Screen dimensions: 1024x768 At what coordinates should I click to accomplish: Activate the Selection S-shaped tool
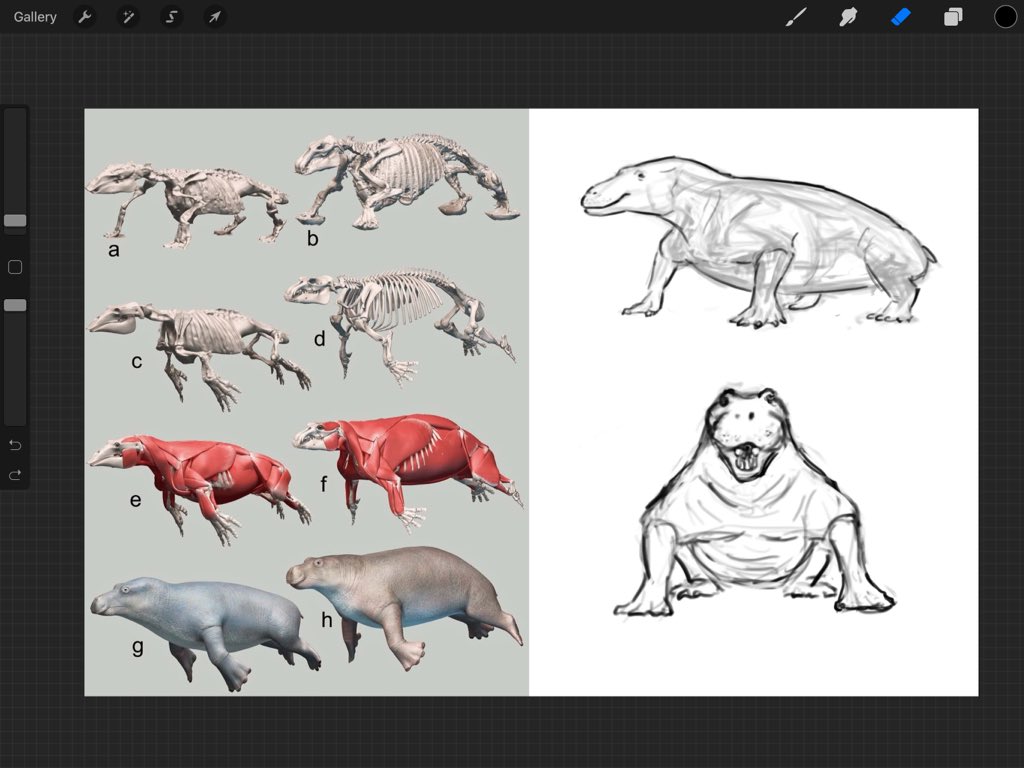(171, 17)
